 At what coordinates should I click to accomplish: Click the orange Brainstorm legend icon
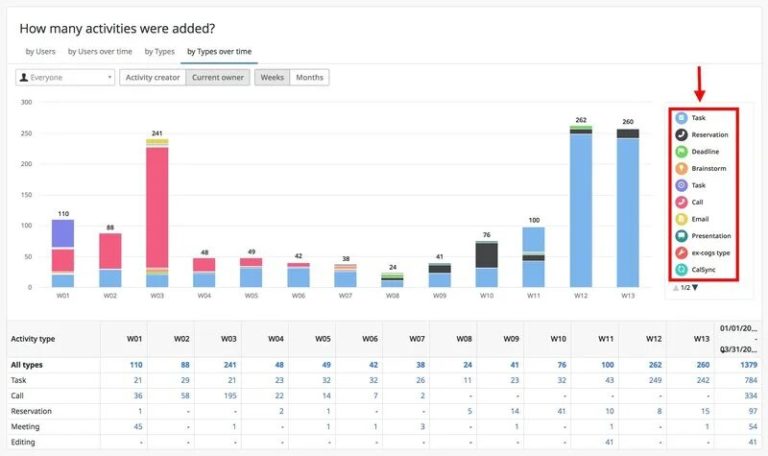(680, 168)
